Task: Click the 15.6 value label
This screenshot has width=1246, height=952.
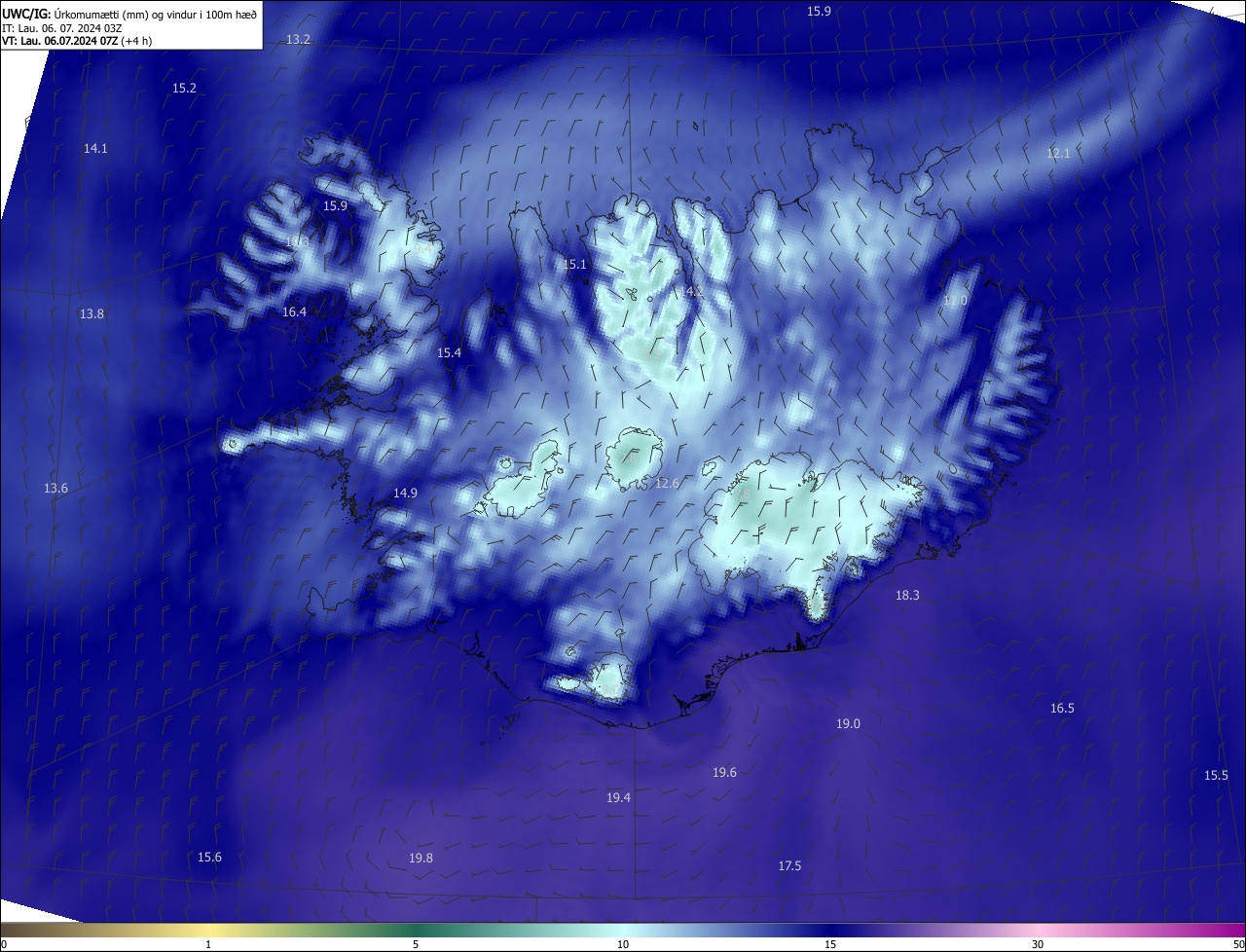Action: point(209,858)
